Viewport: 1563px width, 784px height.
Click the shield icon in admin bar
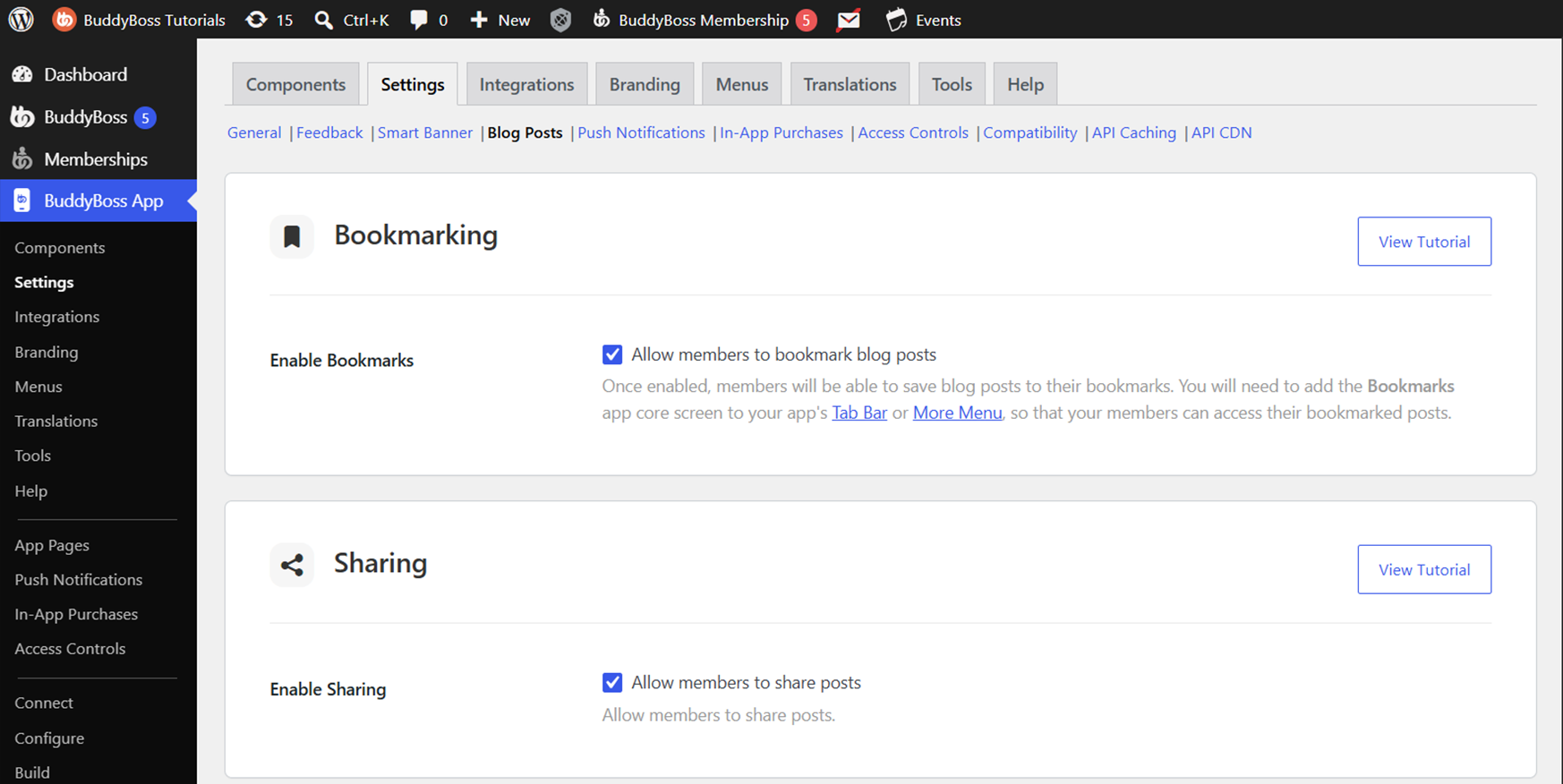[560, 20]
